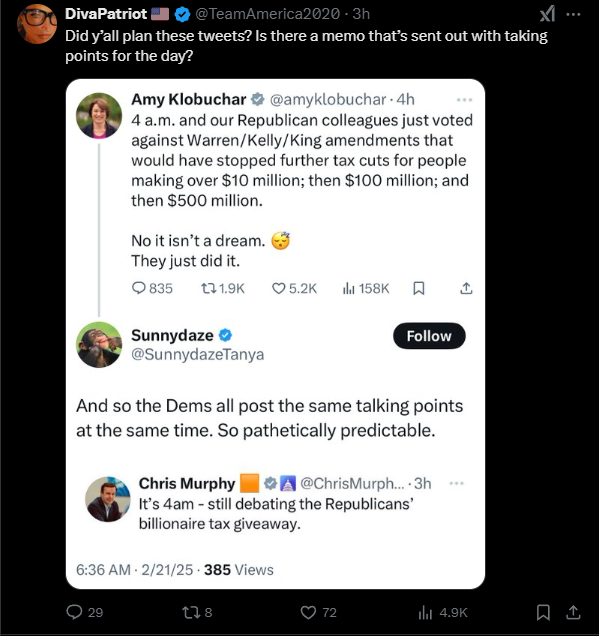Viewport: 599px width, 636px height.
Task: Open the @SunnydazeTanya handle link
Action: click(198, 355)
